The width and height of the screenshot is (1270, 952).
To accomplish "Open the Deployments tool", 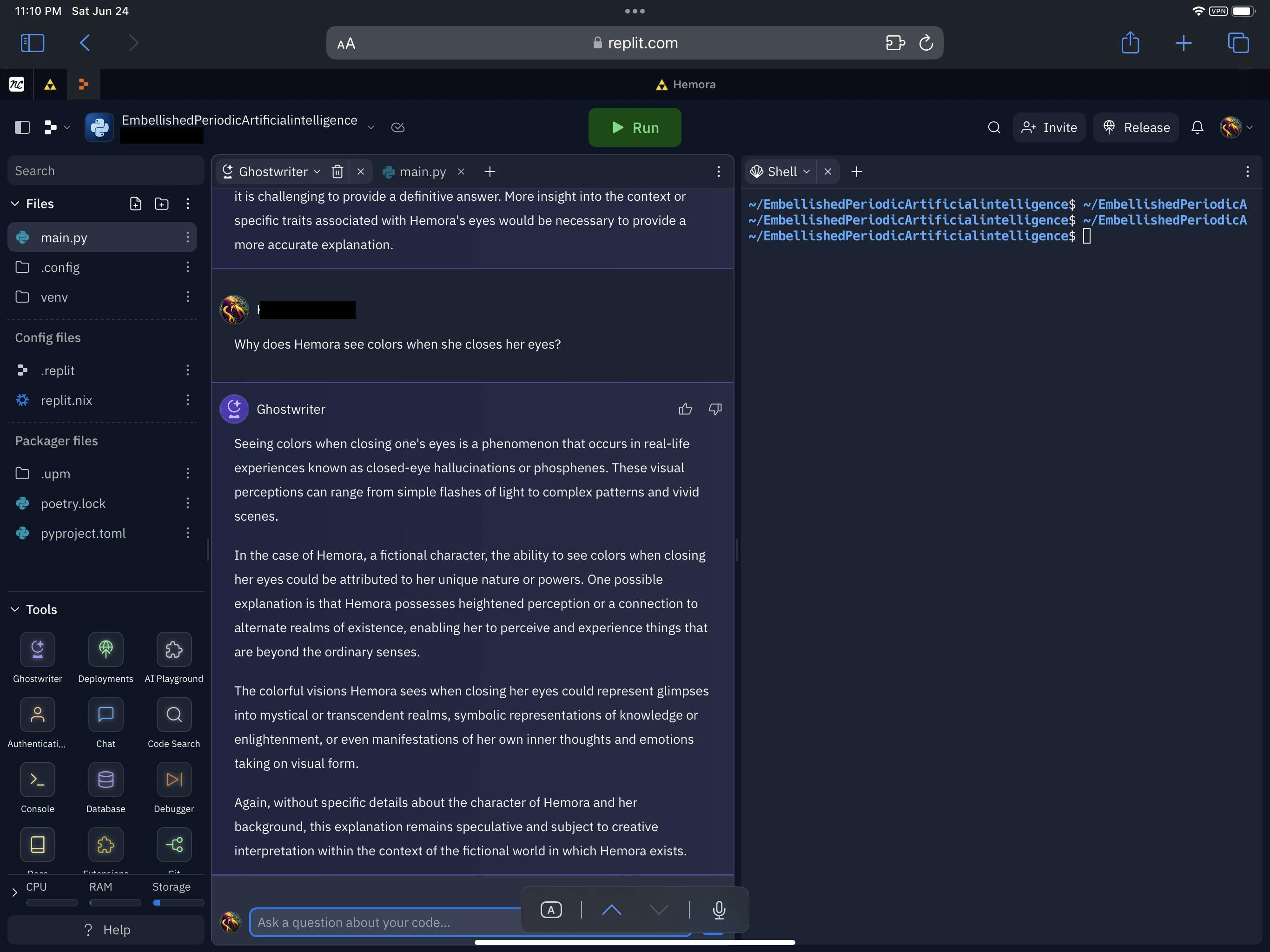I will [106, 649].
